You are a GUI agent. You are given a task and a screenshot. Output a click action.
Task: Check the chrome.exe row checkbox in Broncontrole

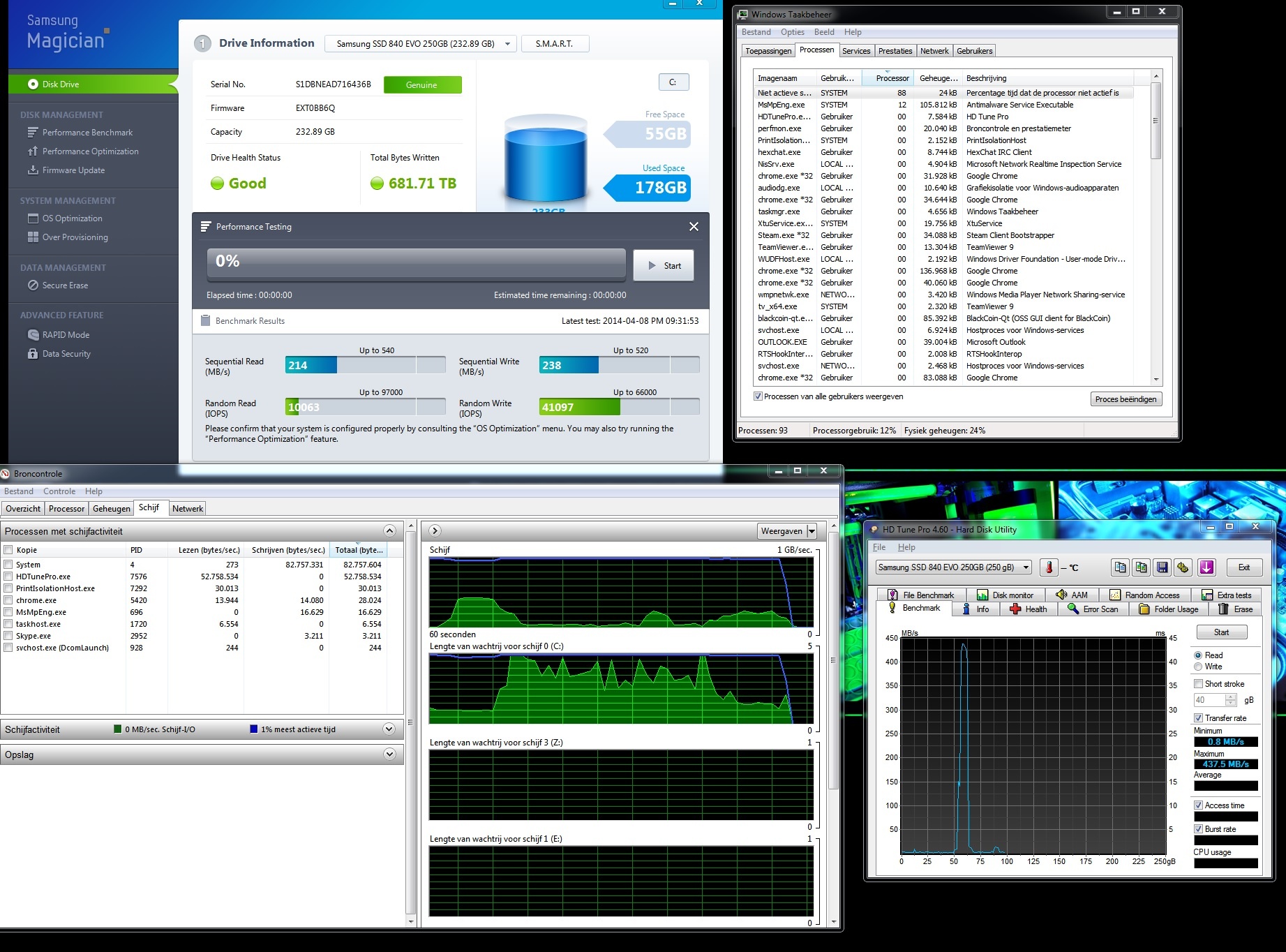pos(8,600)
